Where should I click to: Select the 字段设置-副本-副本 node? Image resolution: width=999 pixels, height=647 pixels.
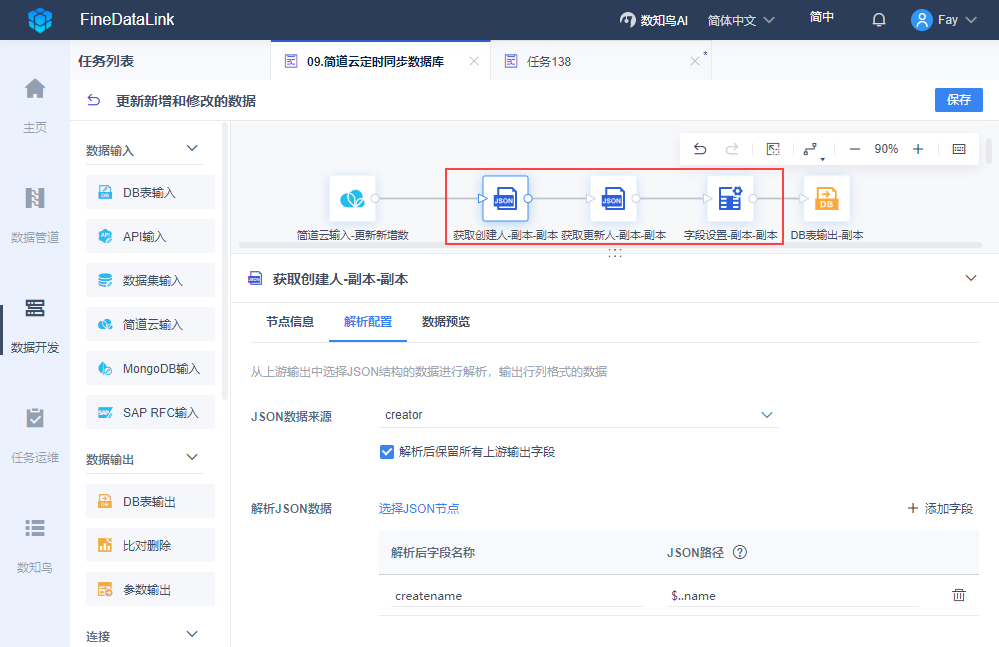(730, 199)
